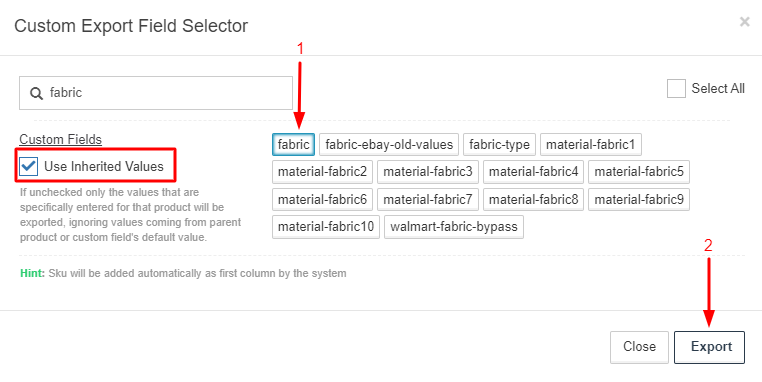Screen dimensions: 762x382
Task: Focus the fabric search input field
Action: pos(156,93)
